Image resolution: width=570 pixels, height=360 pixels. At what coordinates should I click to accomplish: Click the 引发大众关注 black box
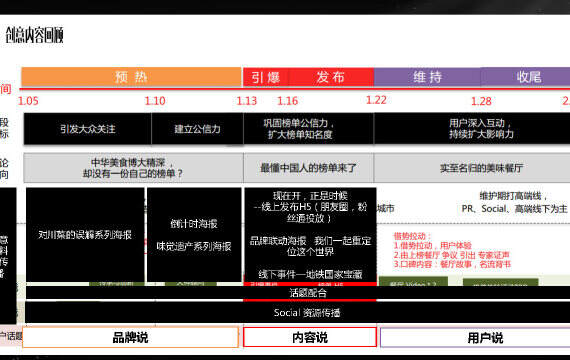click(x=88, y=129)
